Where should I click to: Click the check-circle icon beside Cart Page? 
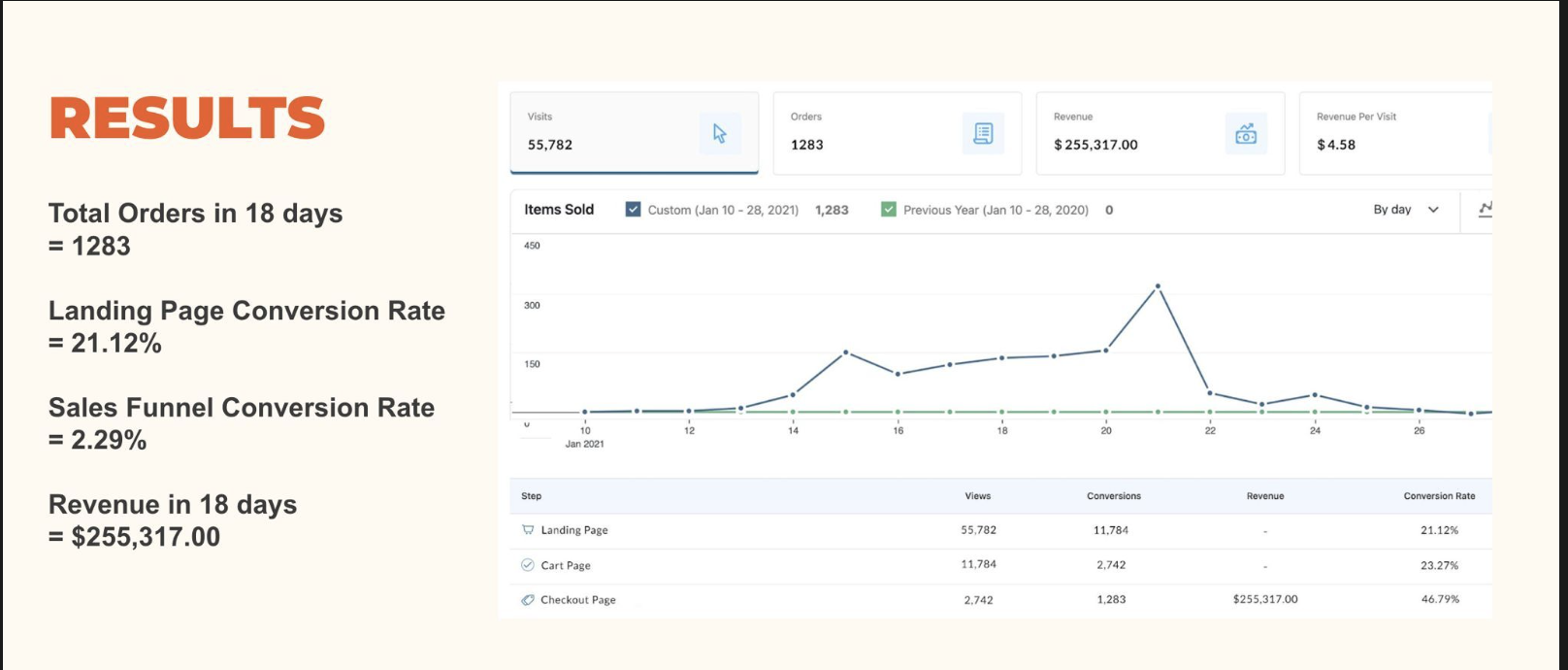pyautogui.click(x=528, y=565)
